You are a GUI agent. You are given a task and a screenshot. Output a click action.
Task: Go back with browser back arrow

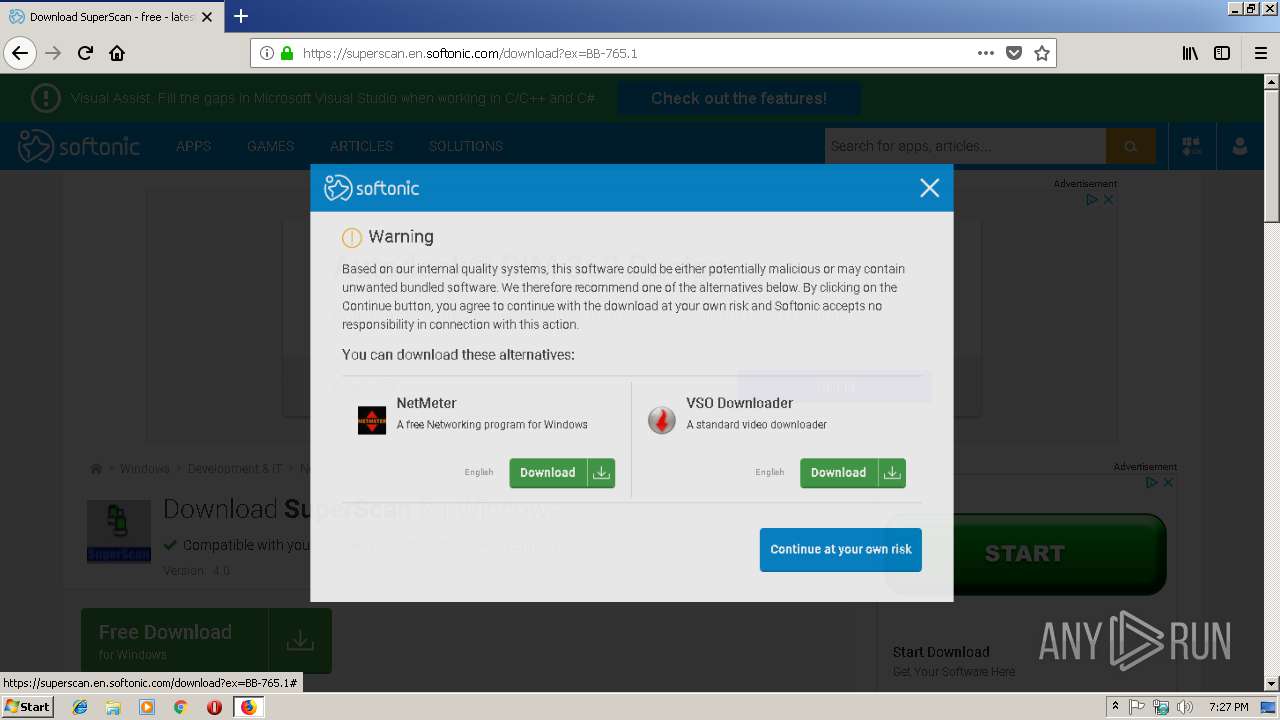[20, 53]
